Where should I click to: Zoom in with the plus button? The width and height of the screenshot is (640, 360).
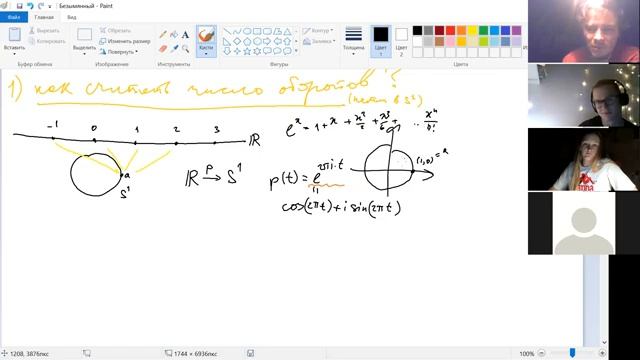coord(602,353)
